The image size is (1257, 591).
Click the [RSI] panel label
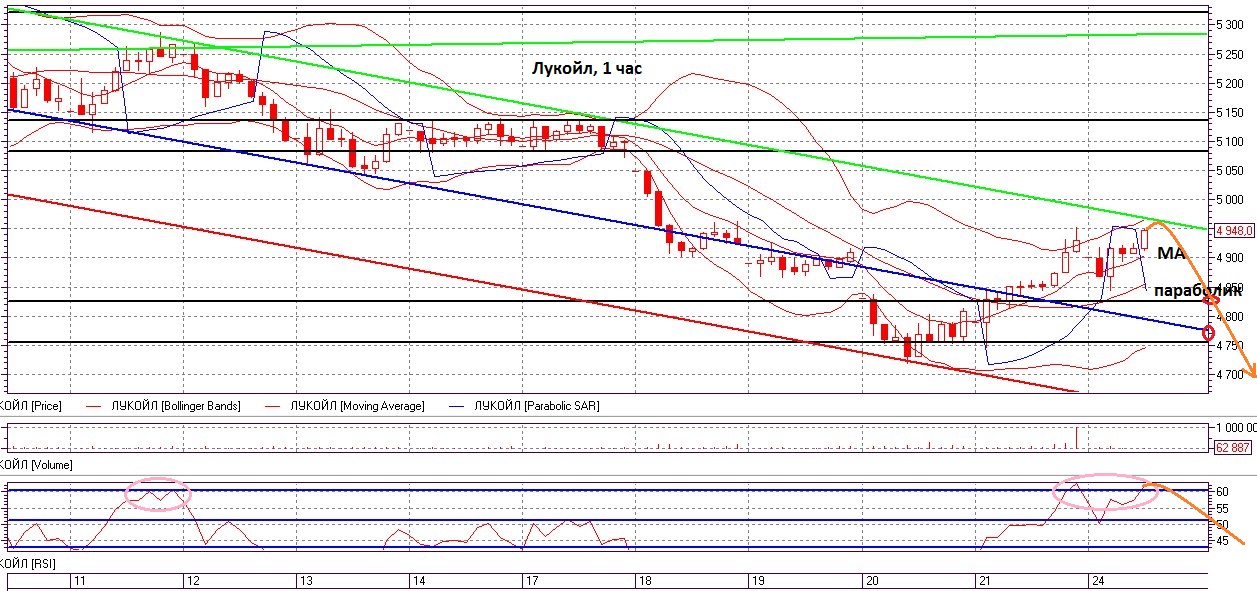coord(28,565)
